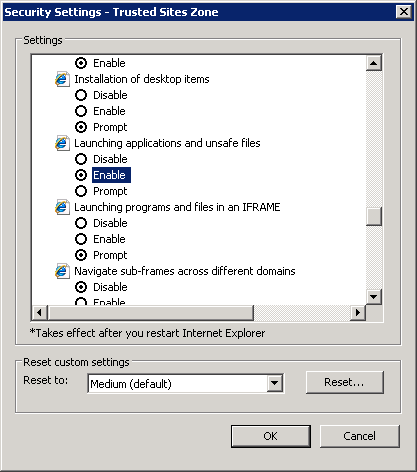Click the 'Launching applications and unsafe files' label

click(x=167, y=143)
